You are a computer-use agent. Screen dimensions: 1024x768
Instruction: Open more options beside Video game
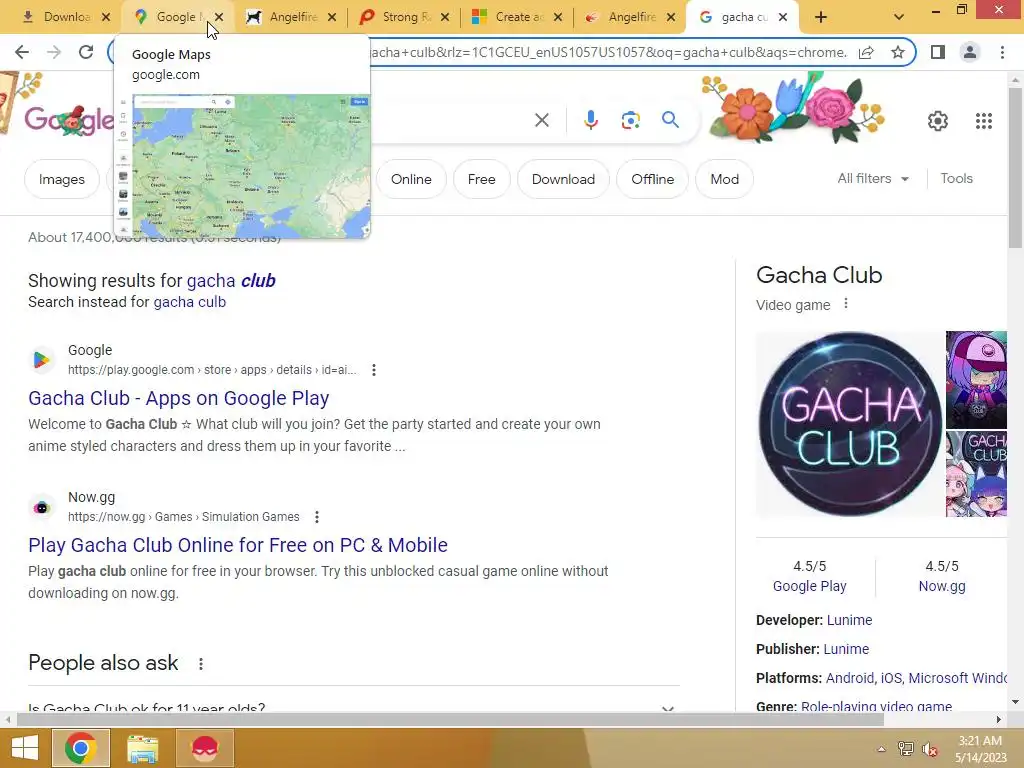point(846,304)
